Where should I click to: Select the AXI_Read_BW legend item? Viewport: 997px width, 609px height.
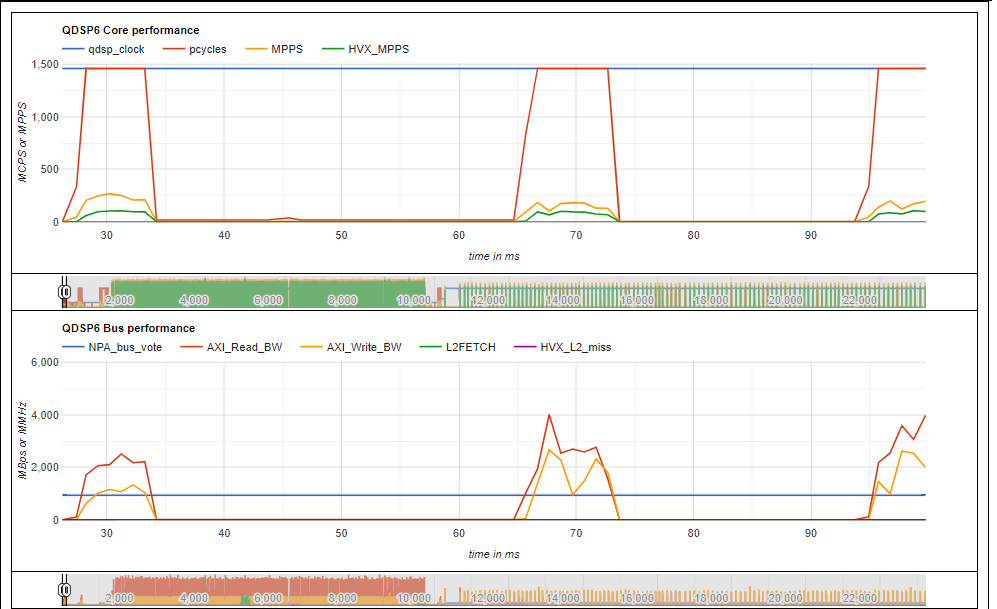[x=231, y=348]
